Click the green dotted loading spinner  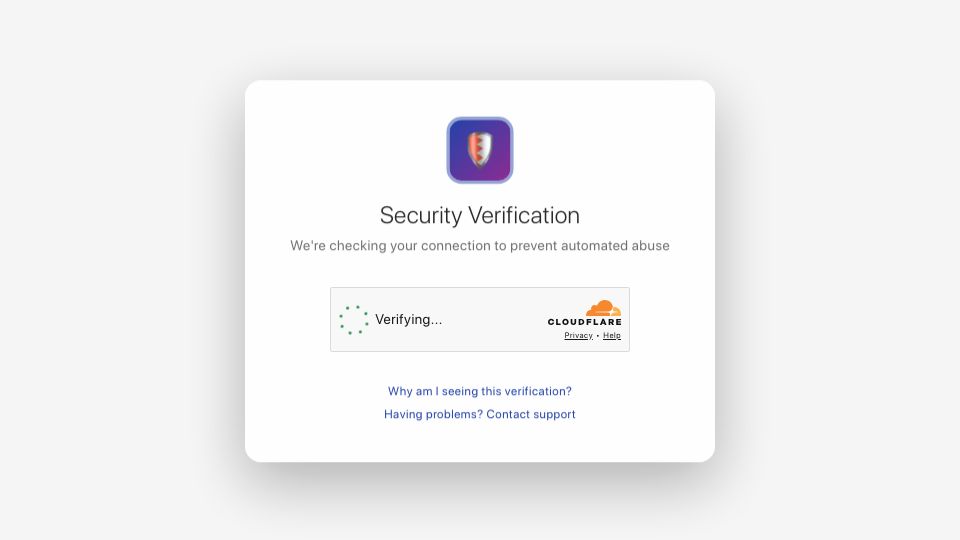[x=354, y=320]
